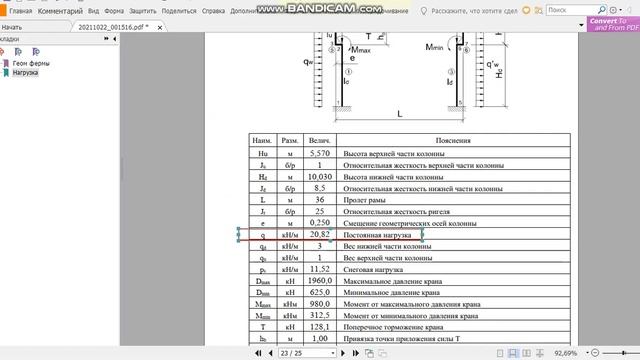This screenshot has width=640, height=360.
Task: Collapse the bookmarks panel with left arrow
Action: pos(114,39)
